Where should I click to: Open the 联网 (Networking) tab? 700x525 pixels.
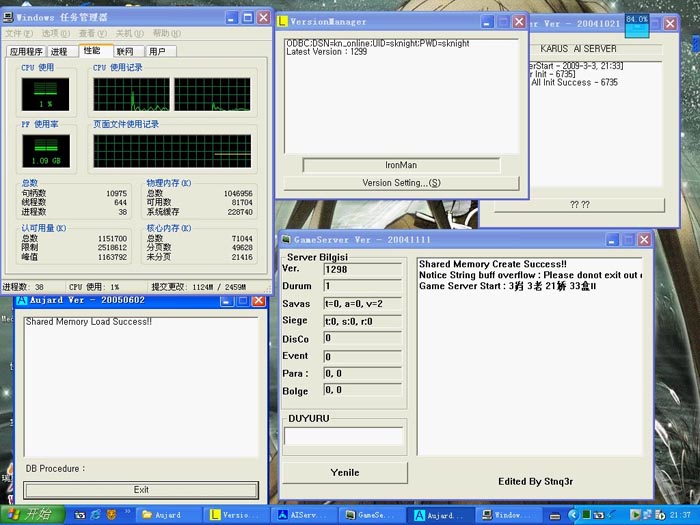124,51
